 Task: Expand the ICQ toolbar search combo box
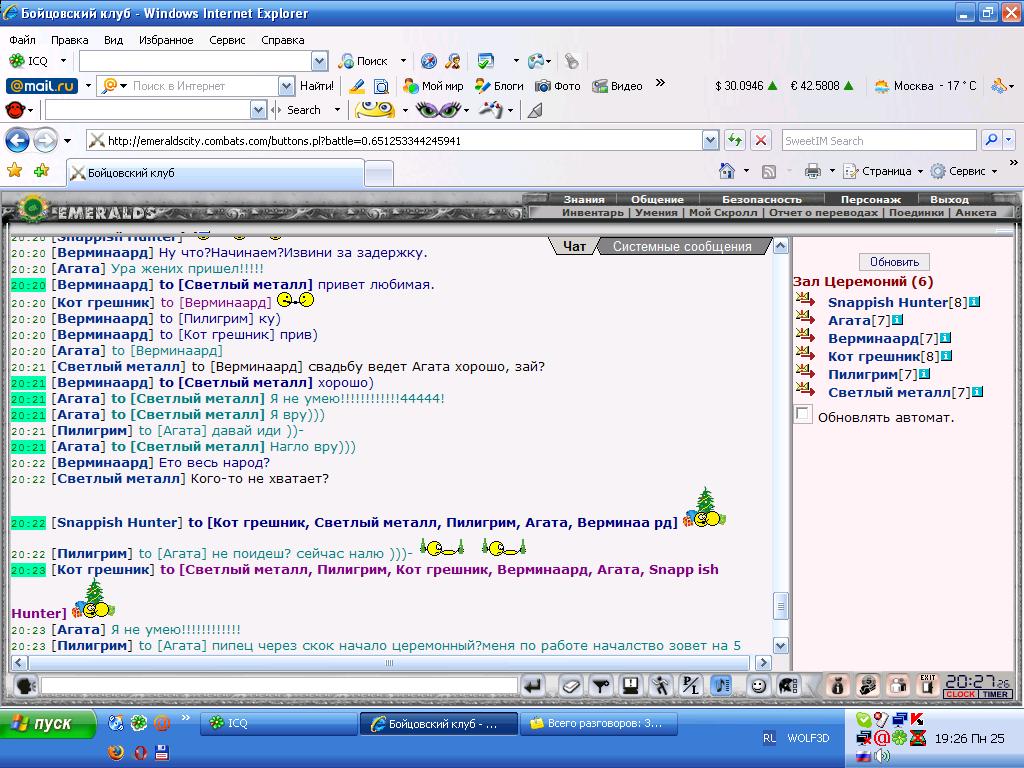[x=319, y=61]
